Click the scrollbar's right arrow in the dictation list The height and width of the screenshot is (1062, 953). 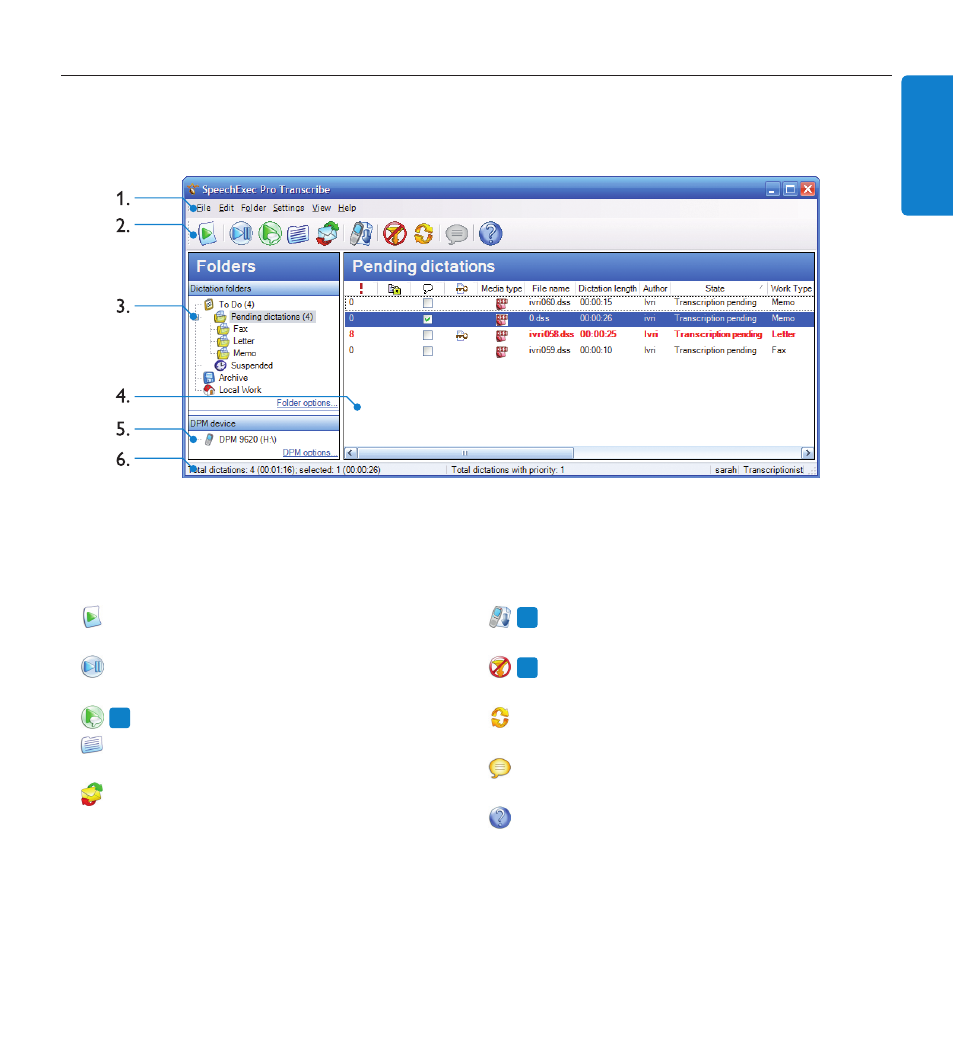coord(807,453)
